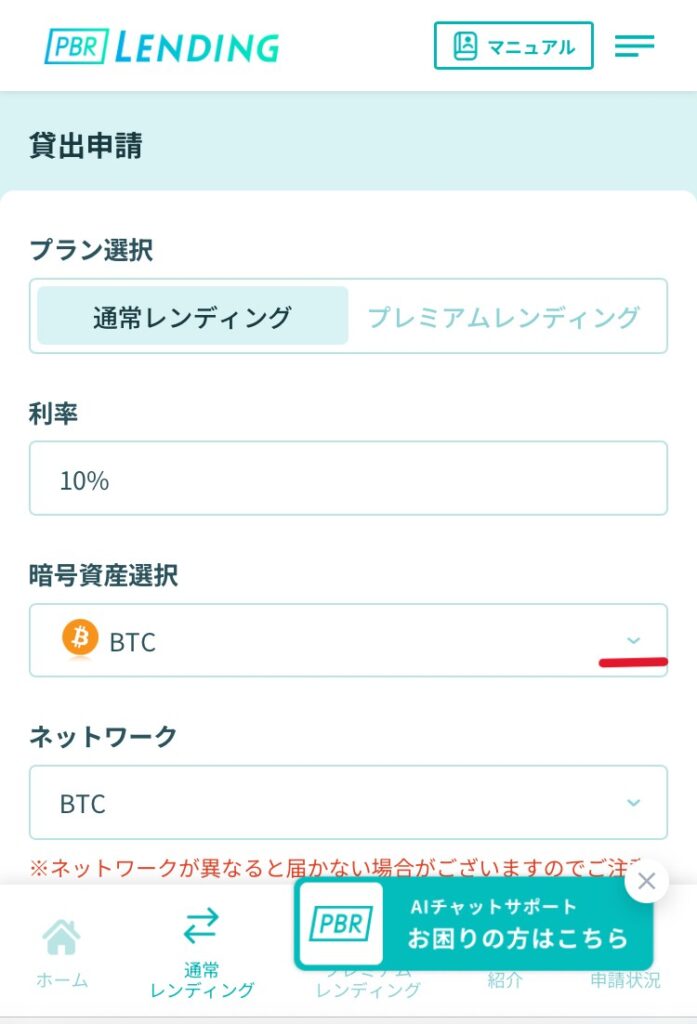The height and width of the screenshot is (1024, 697).
Task: Click the chevron arrow in ネットワーク box
Action: pyautogui.click(x=633, y=802)
